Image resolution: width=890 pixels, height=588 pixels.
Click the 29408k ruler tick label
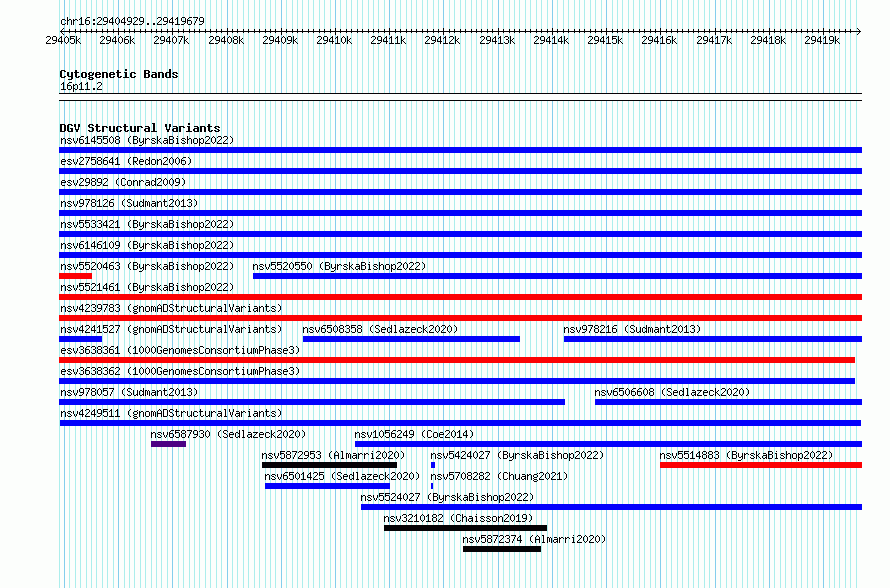(226, 40)
